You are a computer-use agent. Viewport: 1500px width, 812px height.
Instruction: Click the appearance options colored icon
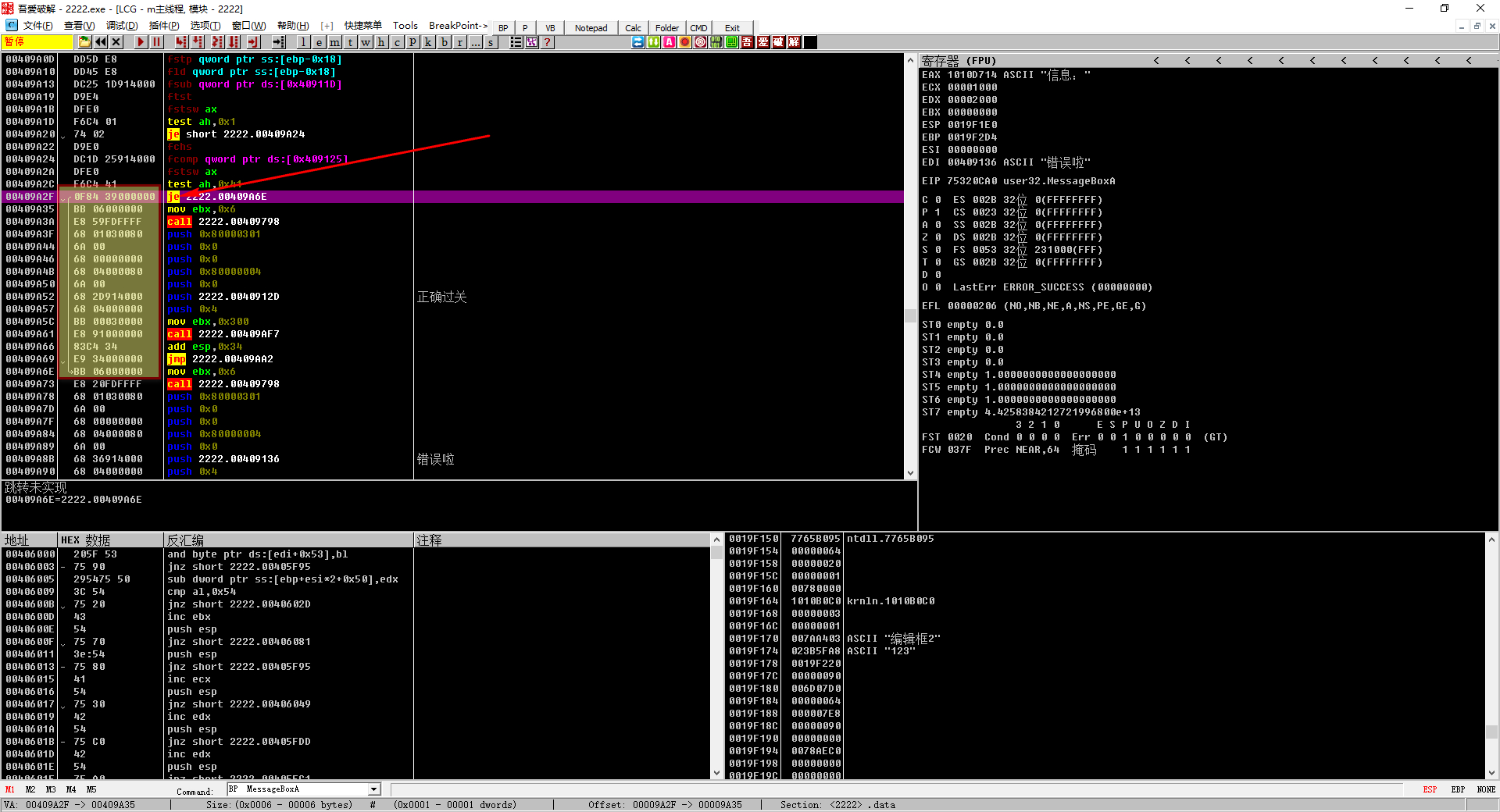pyautogui.click(x=531, y=42)
